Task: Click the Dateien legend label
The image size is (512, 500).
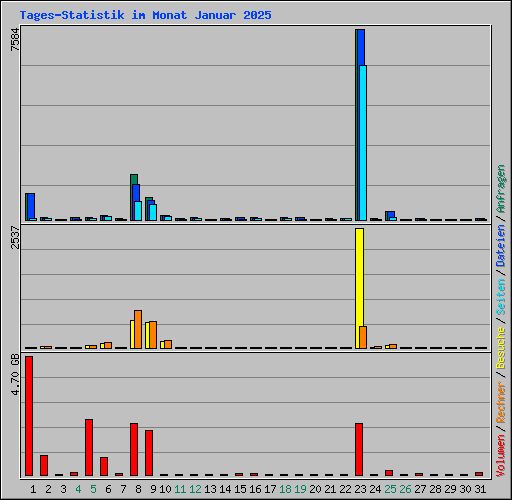Action: pyautogui.click(x=501, y=246)
